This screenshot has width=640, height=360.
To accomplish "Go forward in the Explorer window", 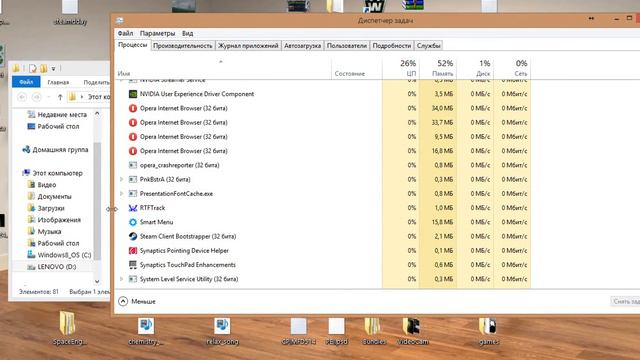I will click(x=36, y=97).
